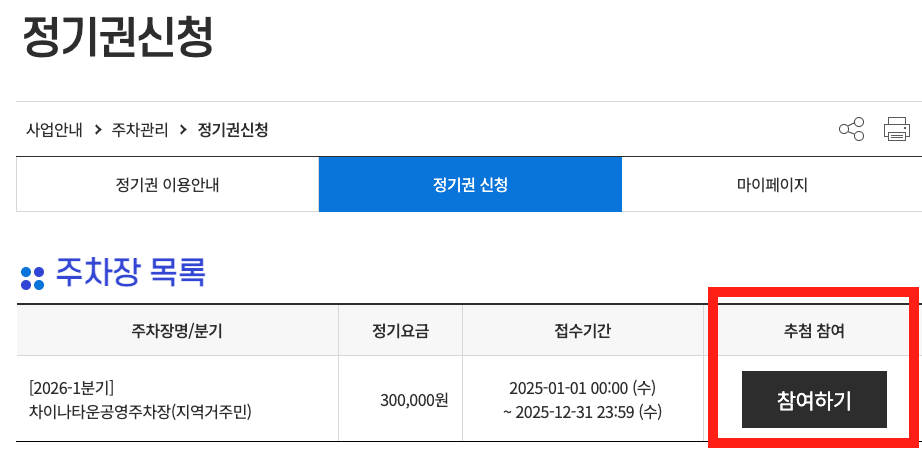Select the bold 정기권신청 breadcrumb item
The height and width of the screenshot is (465, 922).
click(x=233, y=129)
